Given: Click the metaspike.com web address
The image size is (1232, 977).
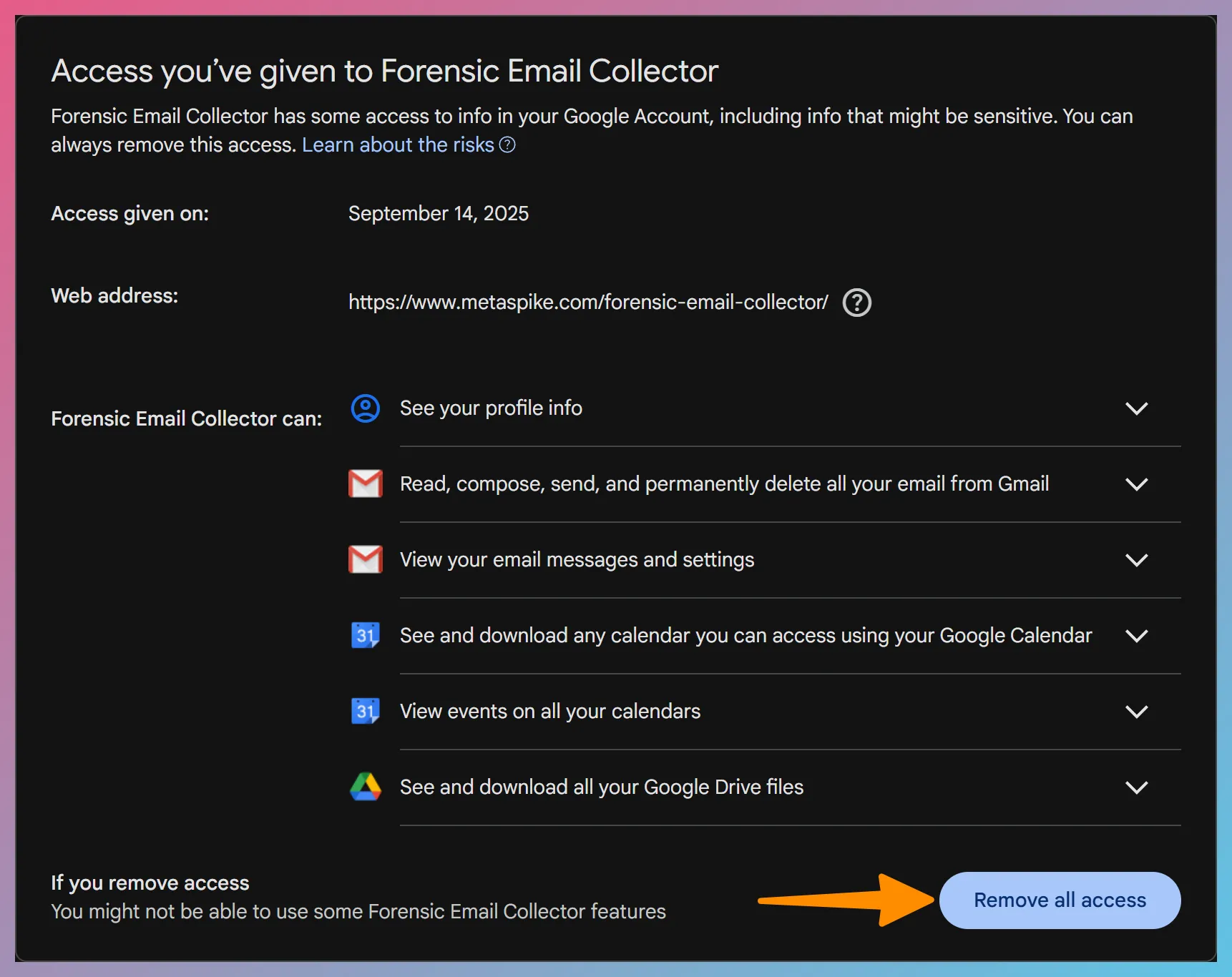Looking at the screenshot, I should pos(587,302).
